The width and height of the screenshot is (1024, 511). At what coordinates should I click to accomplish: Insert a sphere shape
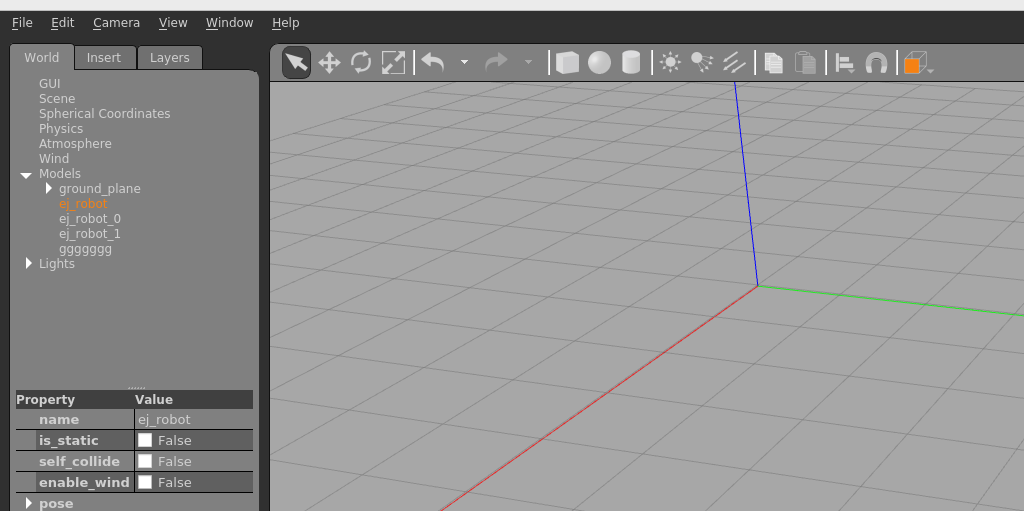[x=600, y=63]
